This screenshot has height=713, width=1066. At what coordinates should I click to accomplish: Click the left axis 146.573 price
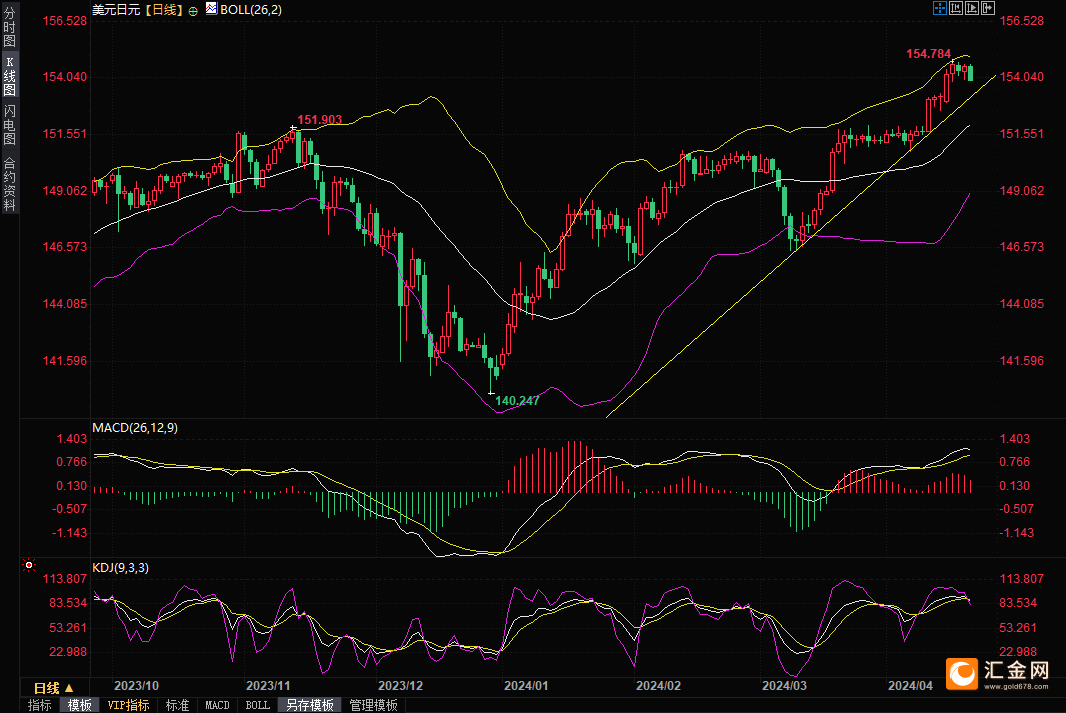tap(65, 246)
